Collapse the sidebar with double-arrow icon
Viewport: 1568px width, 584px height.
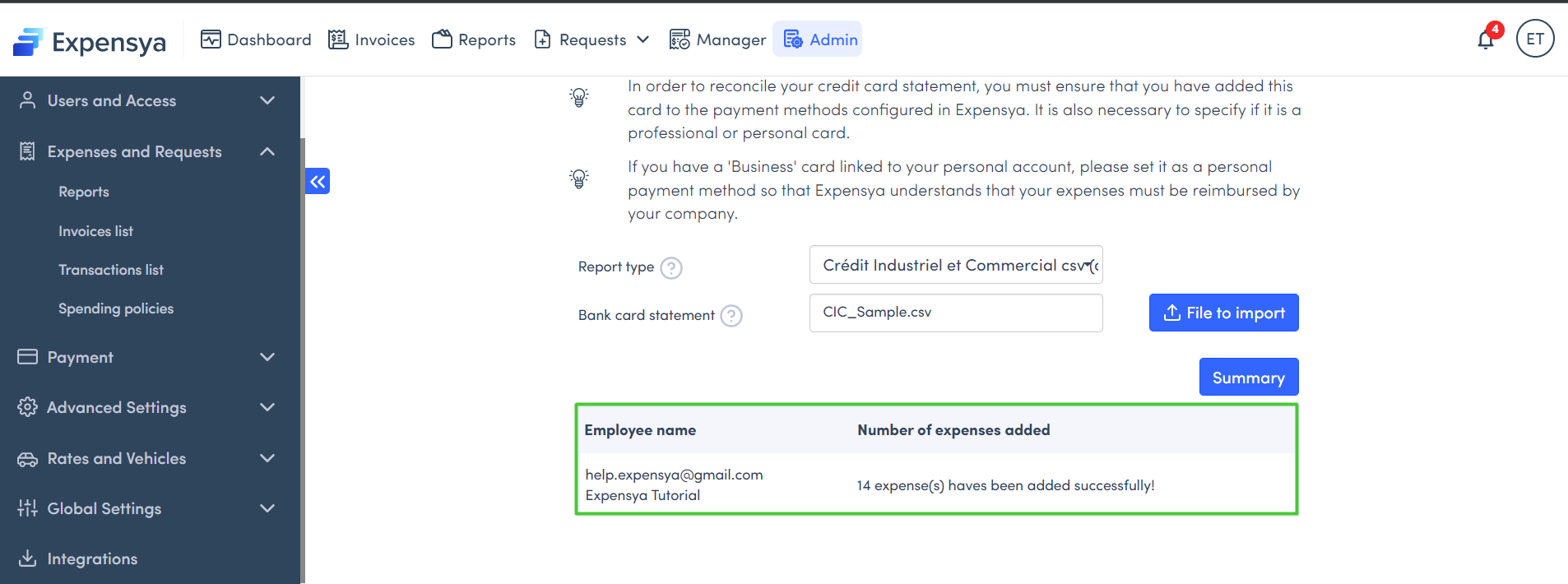318,181
